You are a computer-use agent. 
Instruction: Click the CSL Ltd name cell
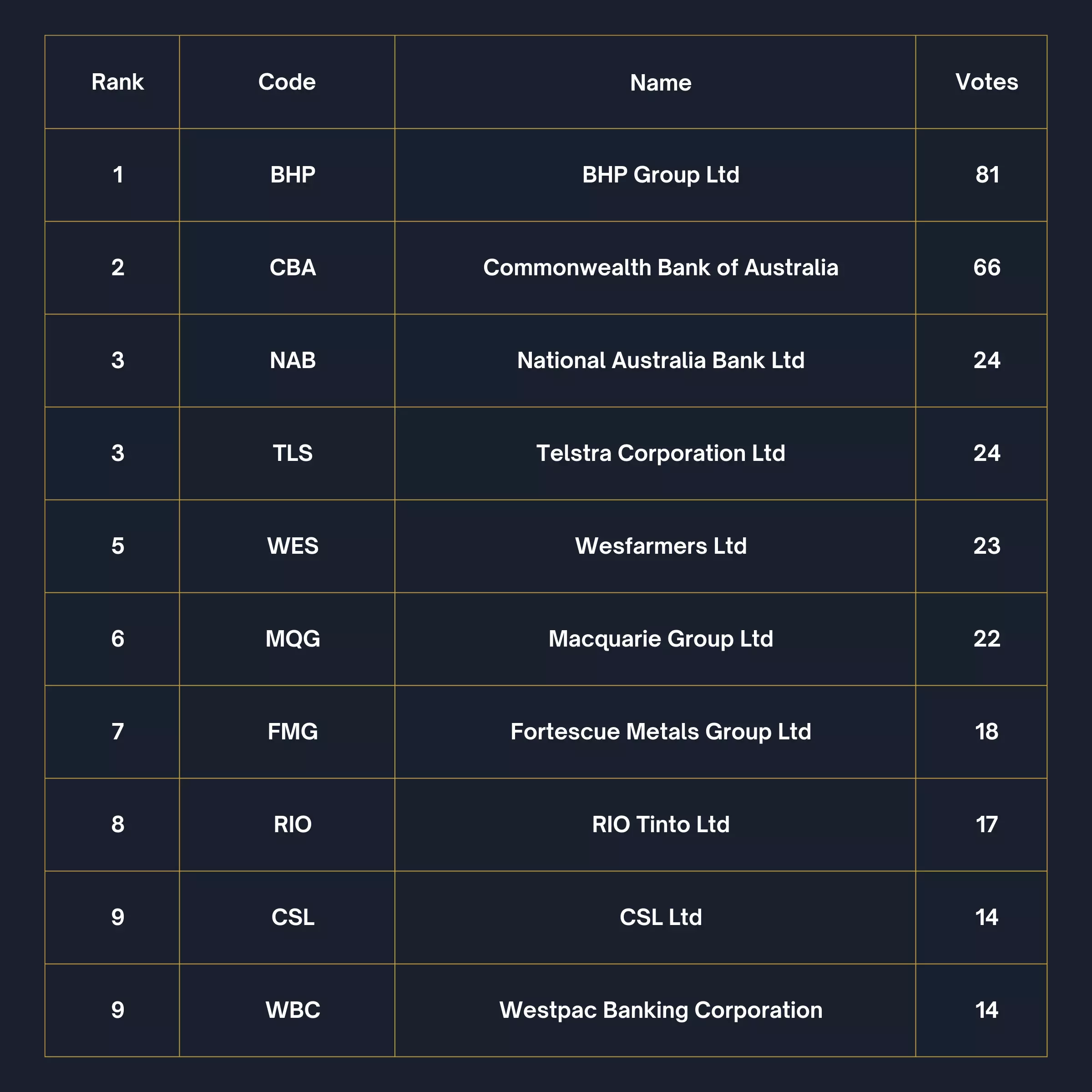click(x=660, y=917)
